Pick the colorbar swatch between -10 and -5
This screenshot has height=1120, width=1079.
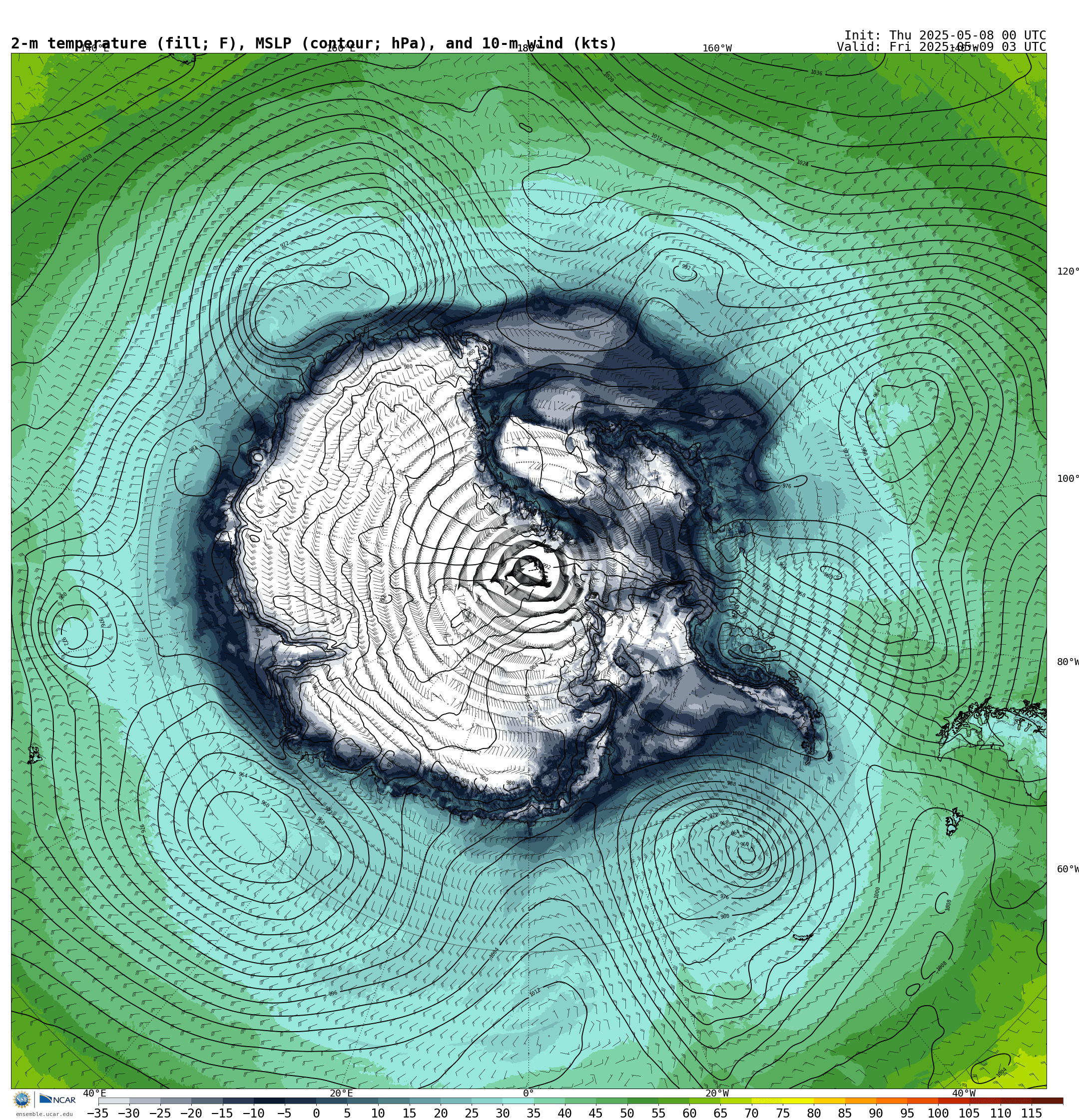(269, 1101)
